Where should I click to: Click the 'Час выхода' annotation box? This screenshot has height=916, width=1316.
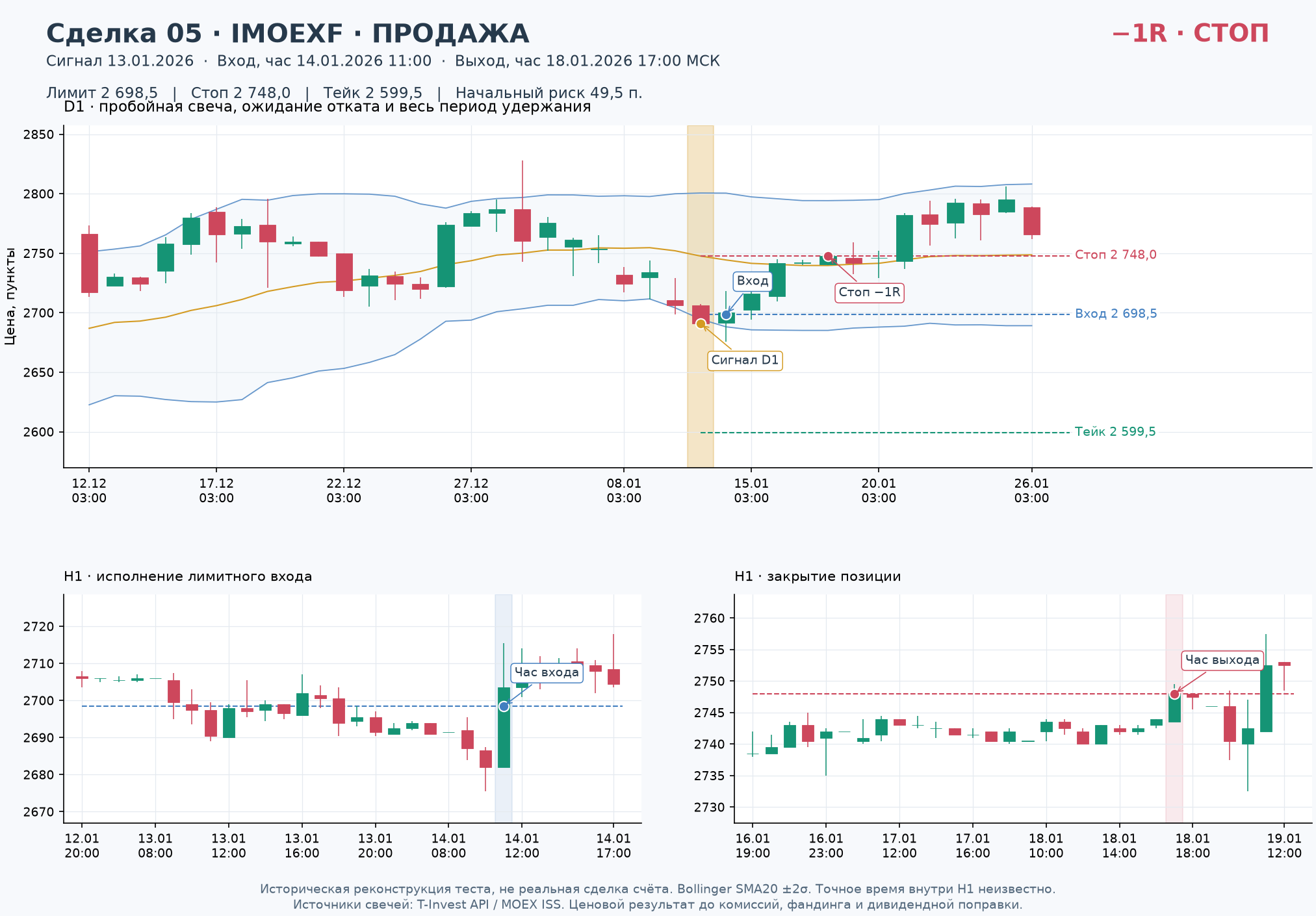pyautogui.click(x=1222, y=660)
